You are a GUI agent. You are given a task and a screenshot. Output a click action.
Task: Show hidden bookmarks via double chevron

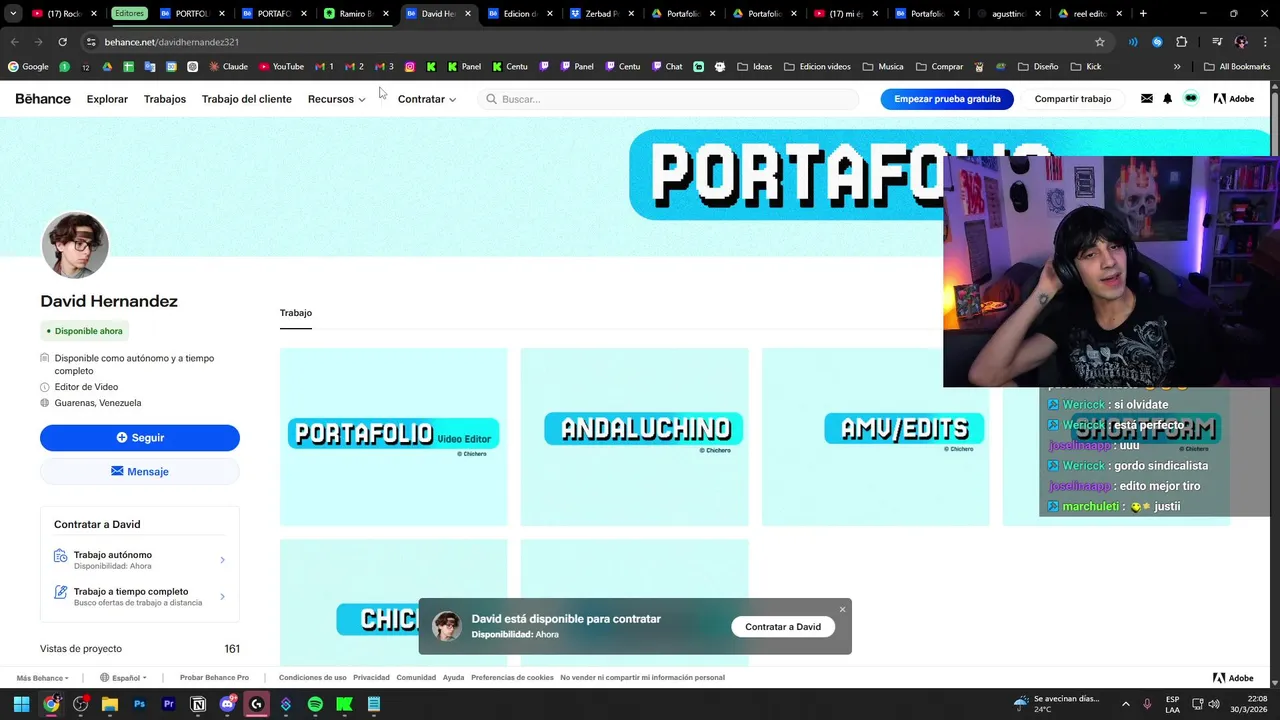coord(1177,67)
